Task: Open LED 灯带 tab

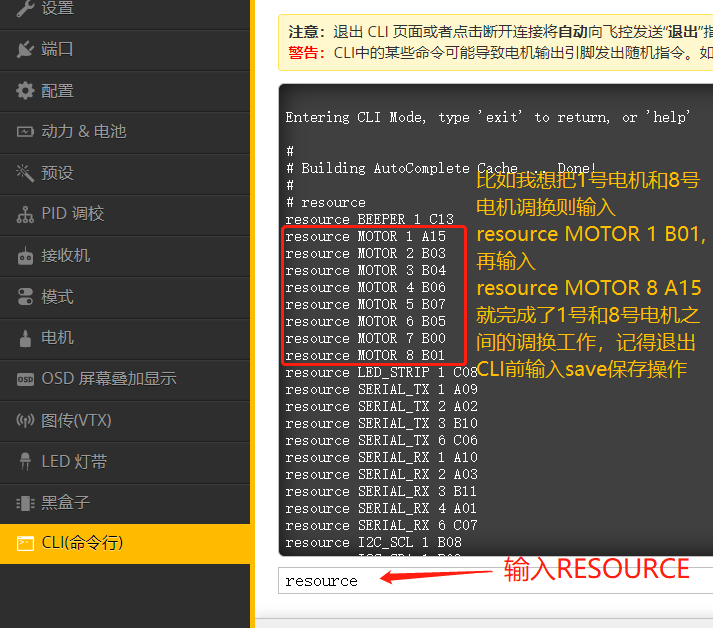Action: [125, 463]
